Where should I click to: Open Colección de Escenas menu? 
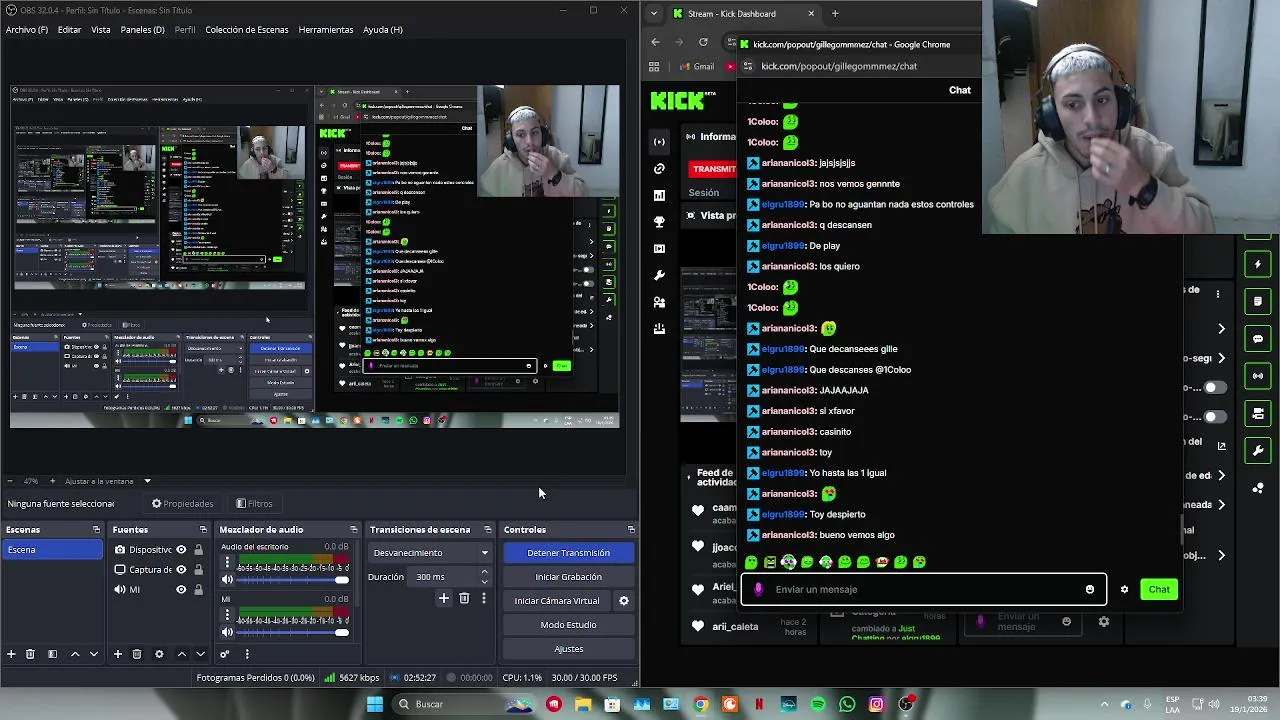[247, 30]
